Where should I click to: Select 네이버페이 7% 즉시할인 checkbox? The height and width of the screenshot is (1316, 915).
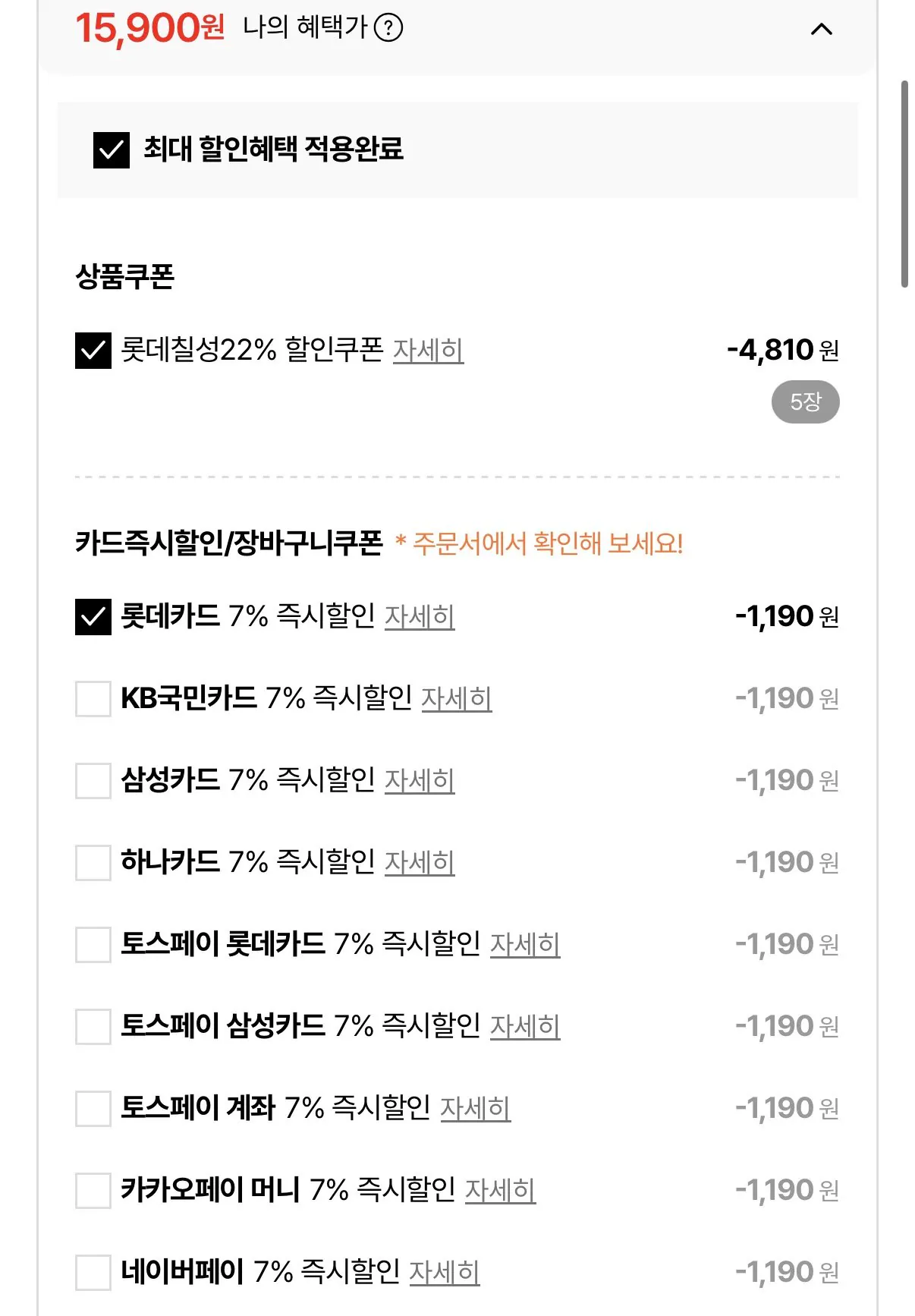click(93, 1273)
